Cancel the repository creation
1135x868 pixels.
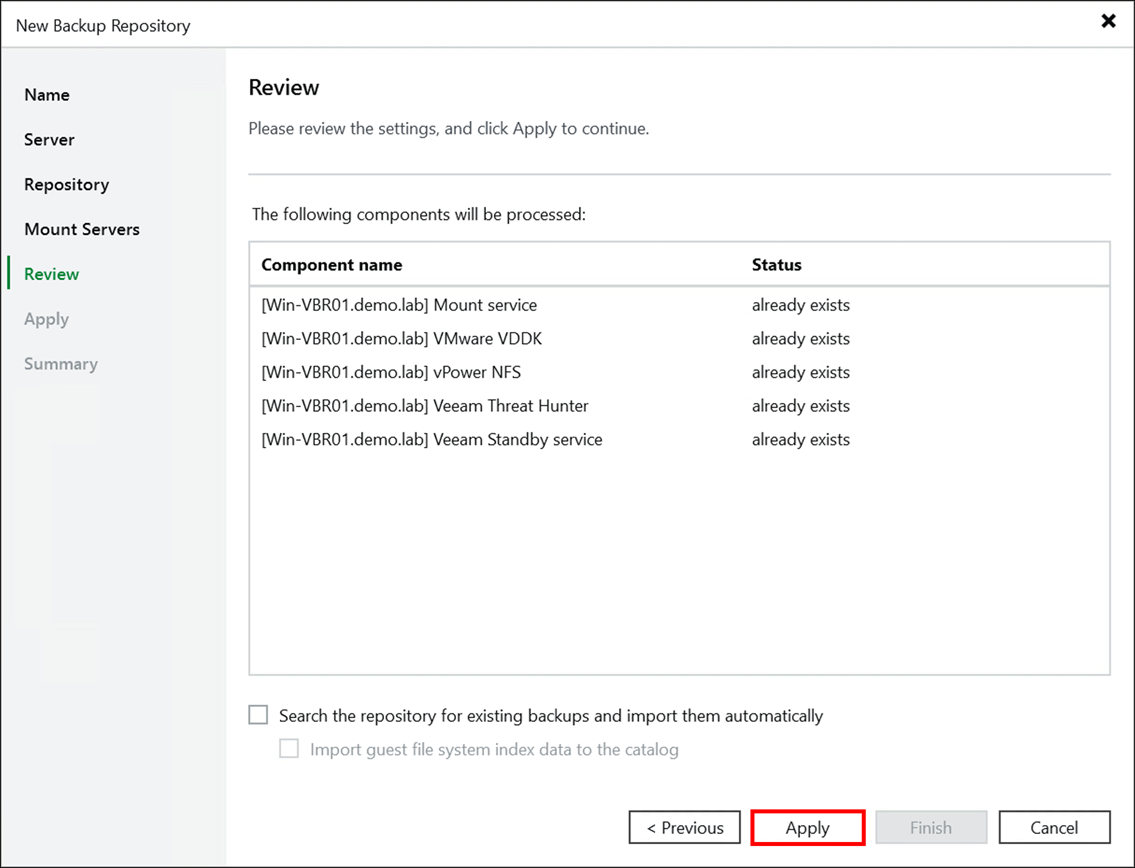(1054, 827)
